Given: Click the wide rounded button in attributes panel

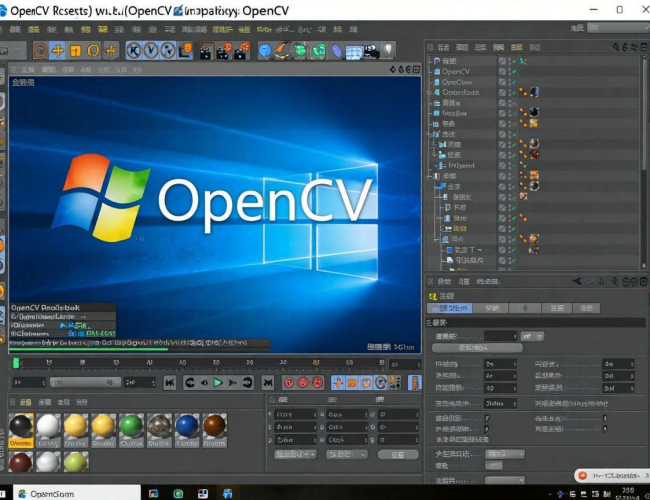Looking at the screenshot, I should coord(477,347).
